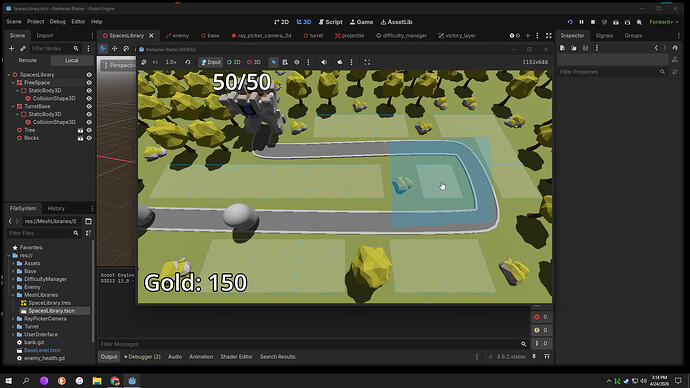Click the instantiate child scene link icon
690x388 pixels.
23,48
